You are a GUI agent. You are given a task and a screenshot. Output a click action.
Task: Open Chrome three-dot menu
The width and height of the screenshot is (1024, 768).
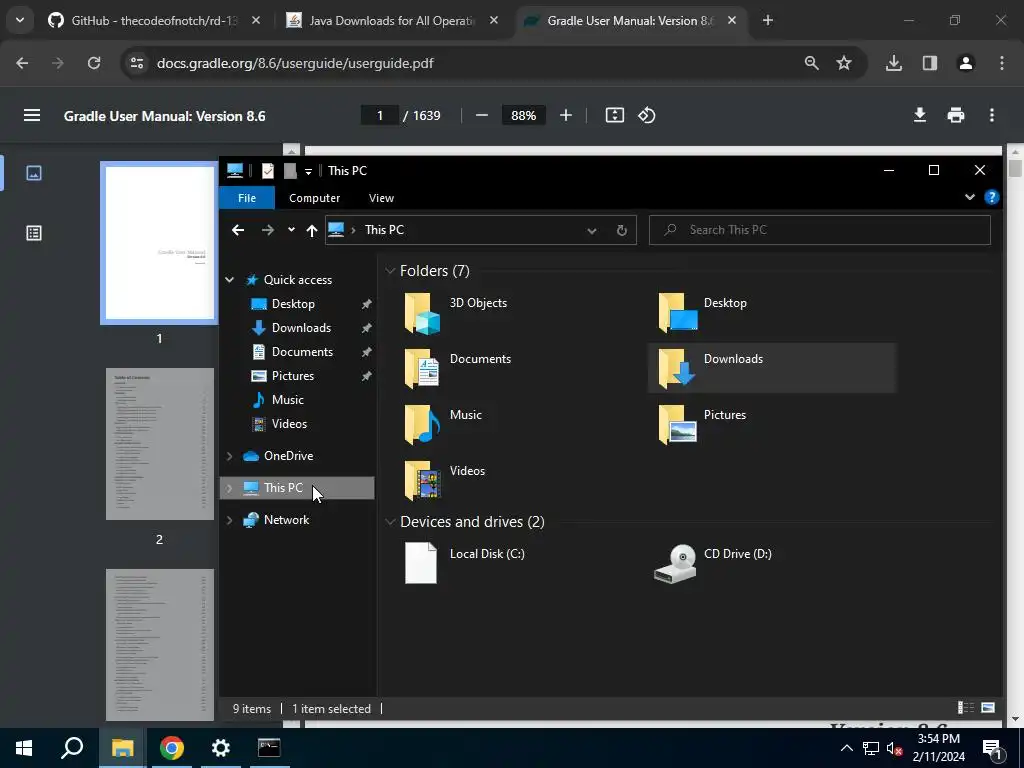1001,63
